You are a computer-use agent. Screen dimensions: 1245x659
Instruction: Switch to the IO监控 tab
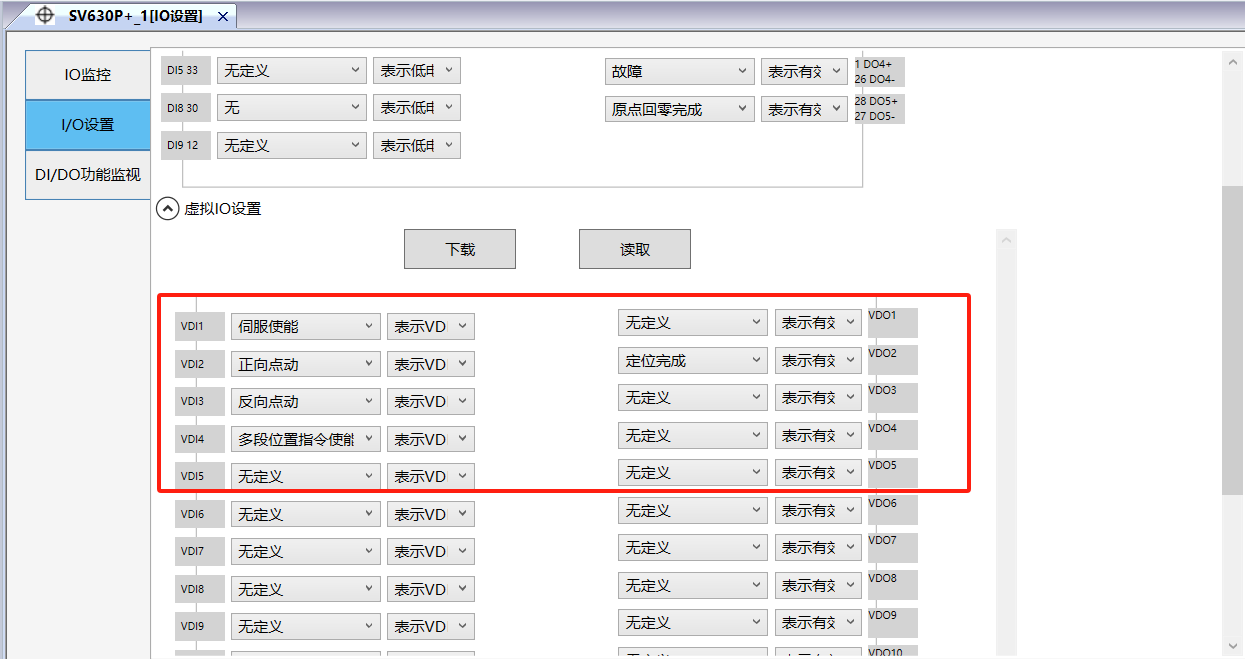(x=88, y=75)
